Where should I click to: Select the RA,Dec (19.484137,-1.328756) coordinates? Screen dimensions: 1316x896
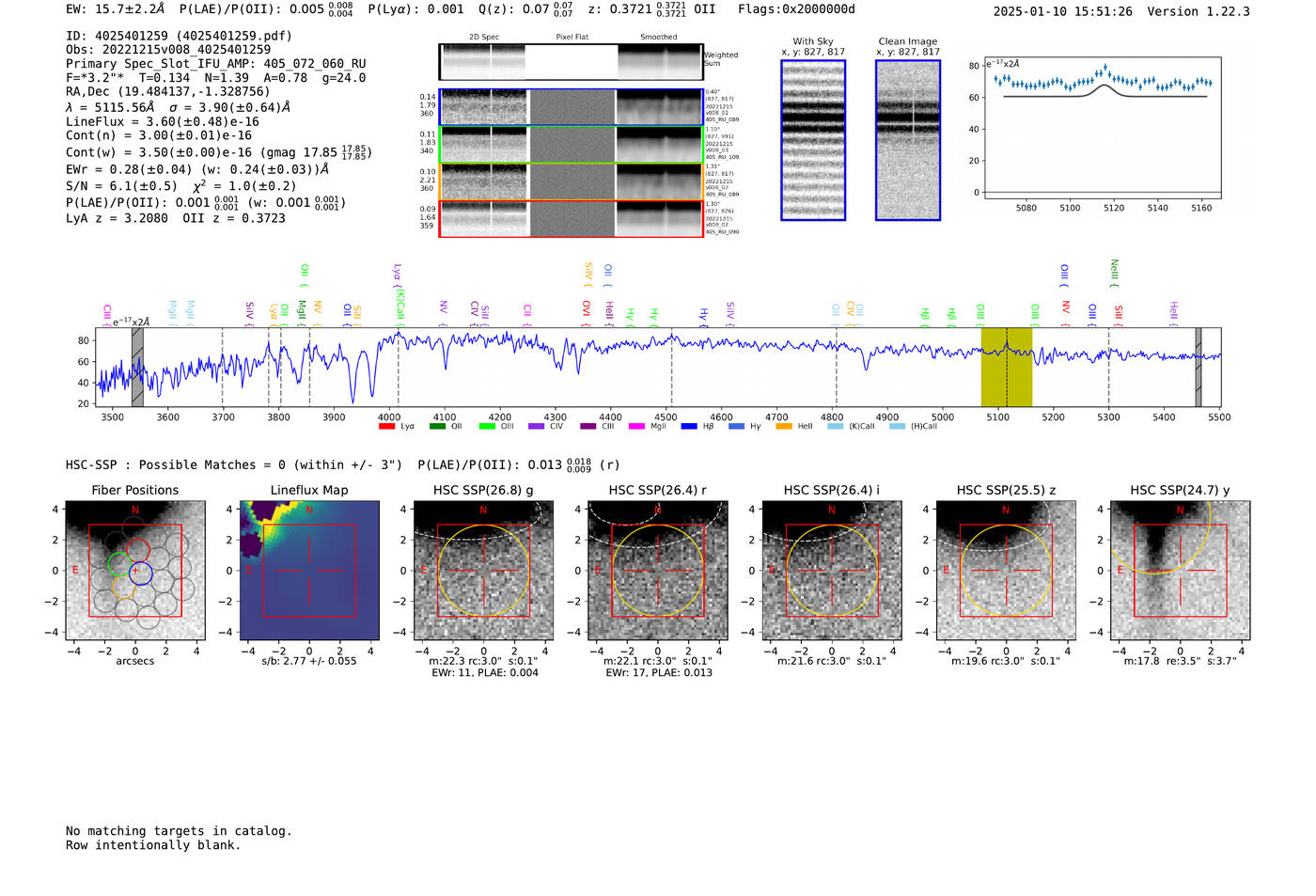pos(167,91)
